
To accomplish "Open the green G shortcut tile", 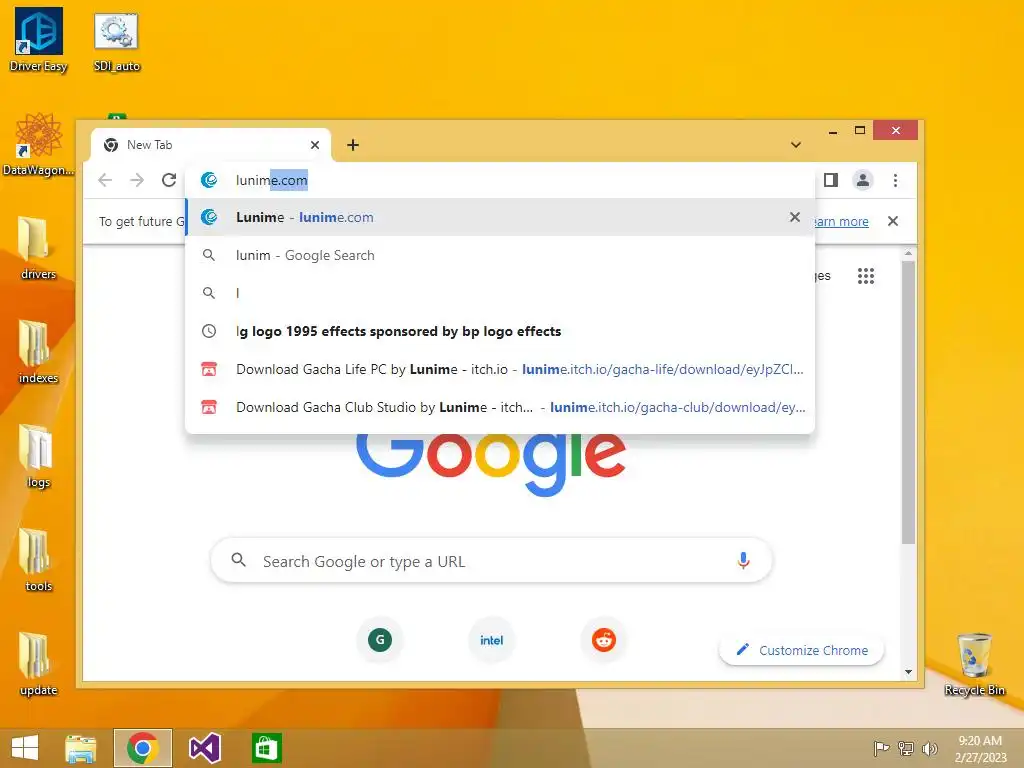I will point(380,640).
